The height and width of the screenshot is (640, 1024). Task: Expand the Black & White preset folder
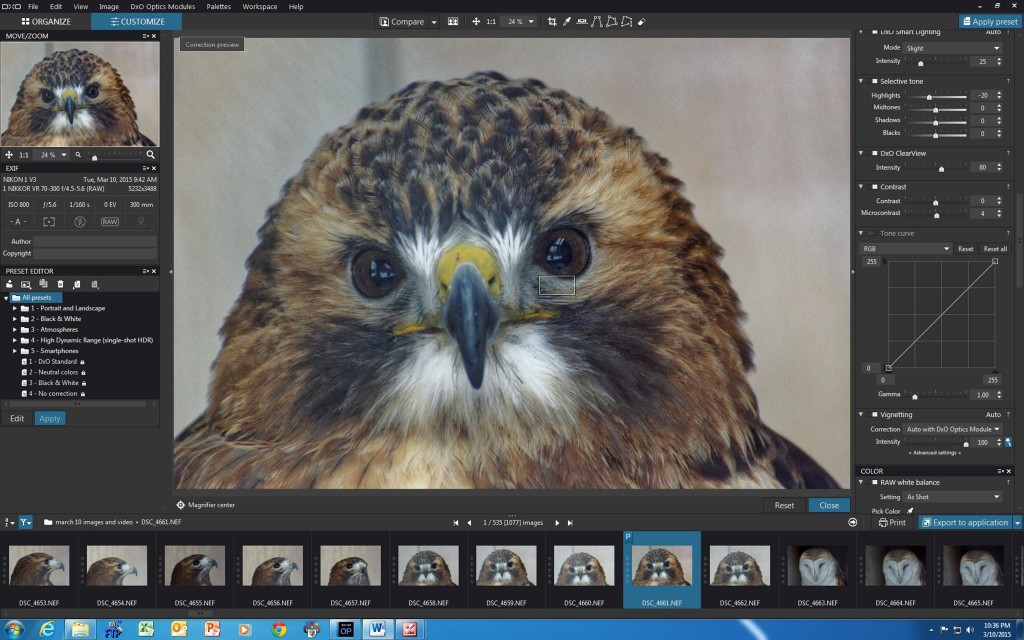15,319
